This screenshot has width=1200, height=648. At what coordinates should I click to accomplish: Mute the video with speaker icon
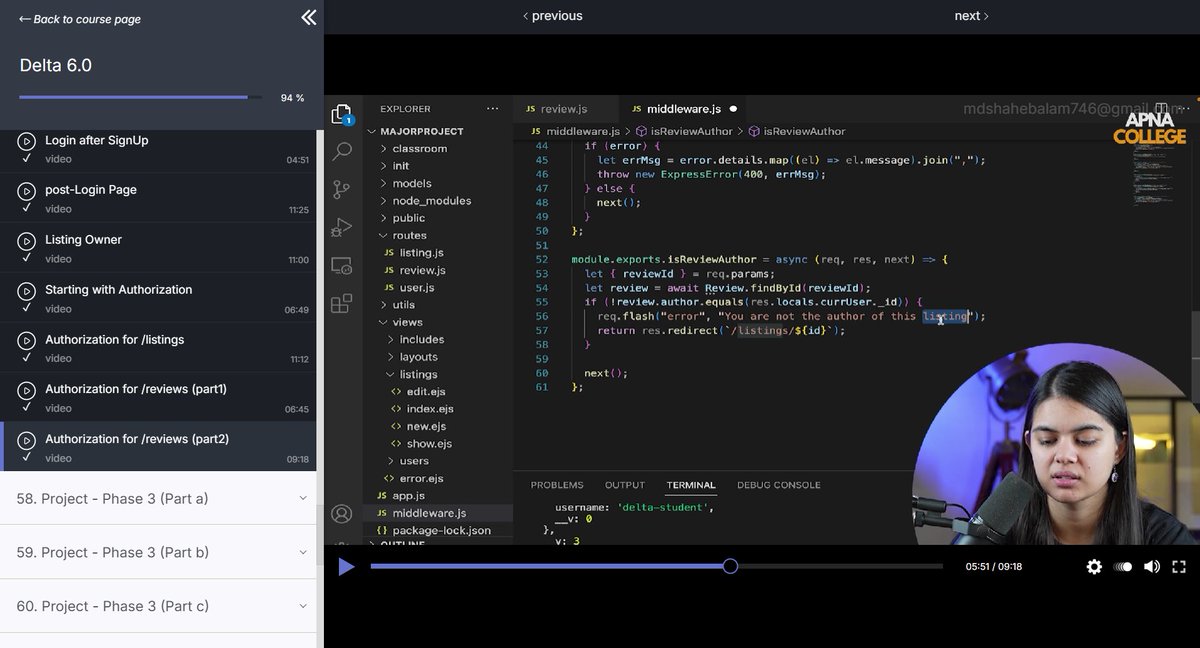[1152, 567]
